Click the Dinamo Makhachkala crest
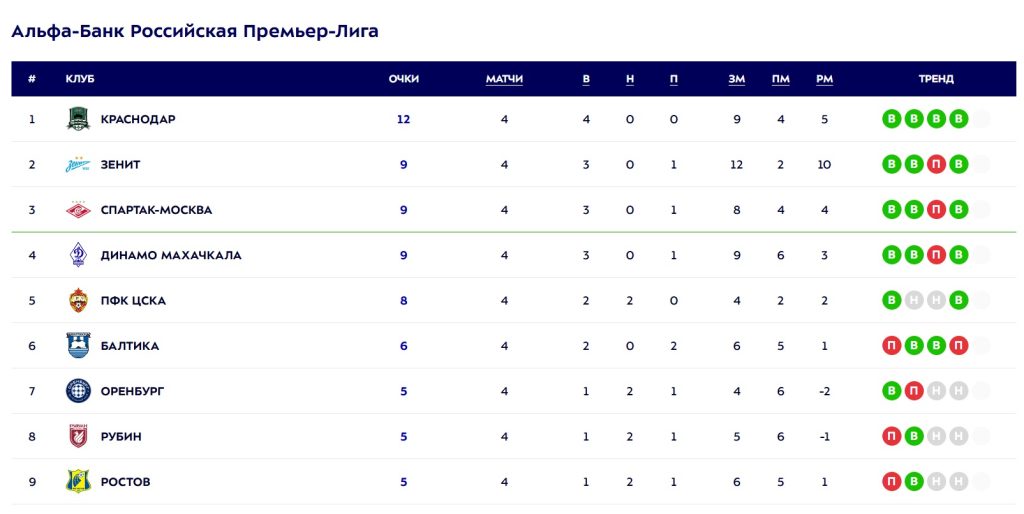Viewport: 1024px width, 514px height. [x=78, y=255]
